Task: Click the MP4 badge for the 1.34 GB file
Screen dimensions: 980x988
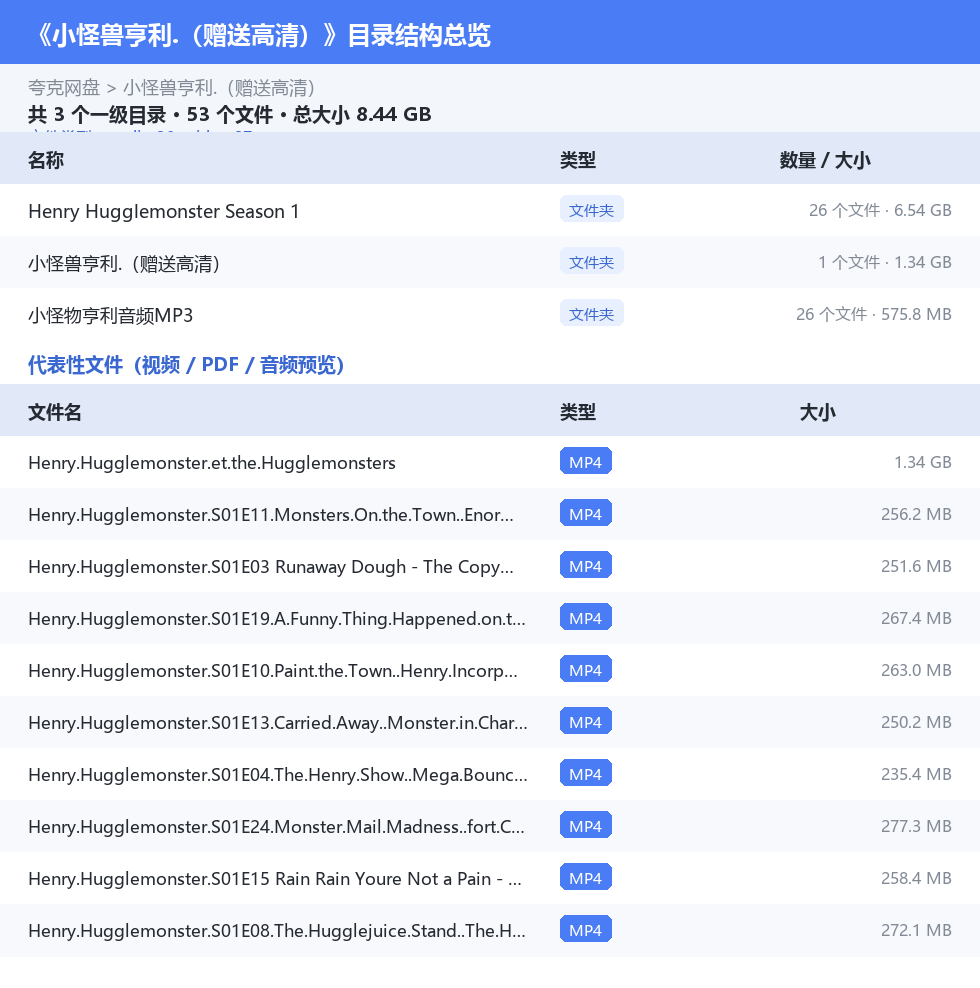Action: point(585,461)
